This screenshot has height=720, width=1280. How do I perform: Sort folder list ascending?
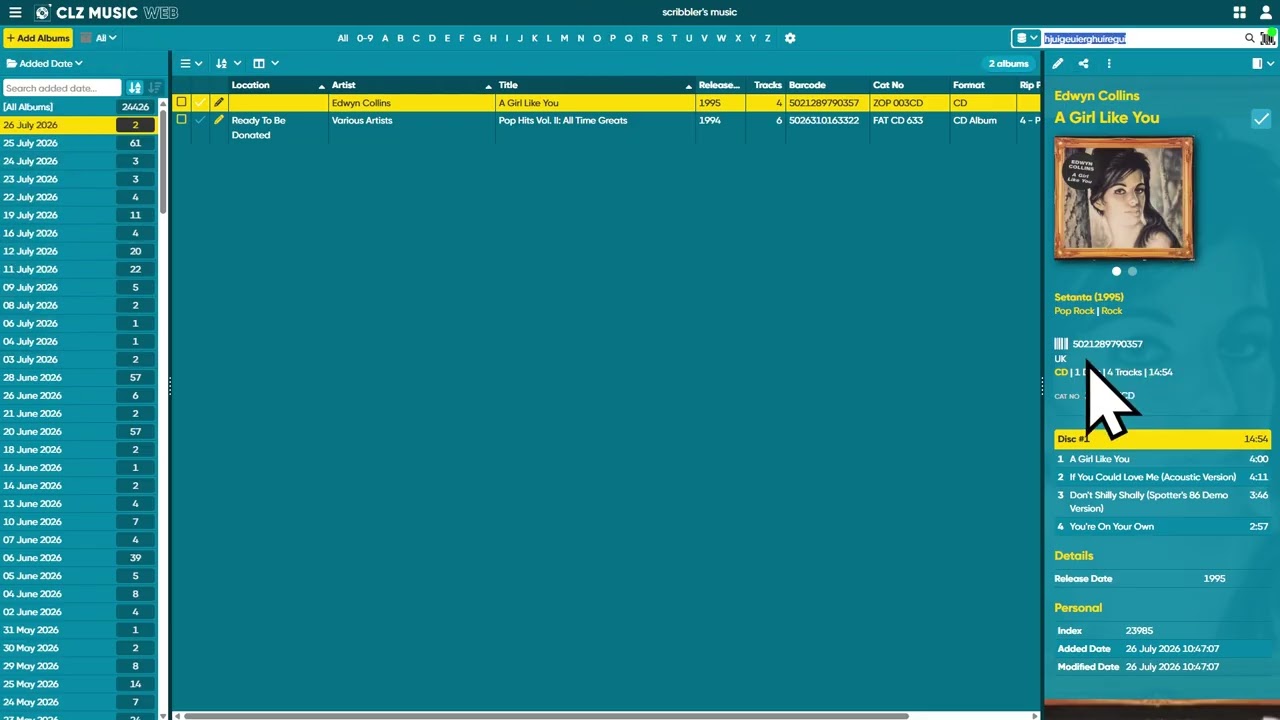135,88
